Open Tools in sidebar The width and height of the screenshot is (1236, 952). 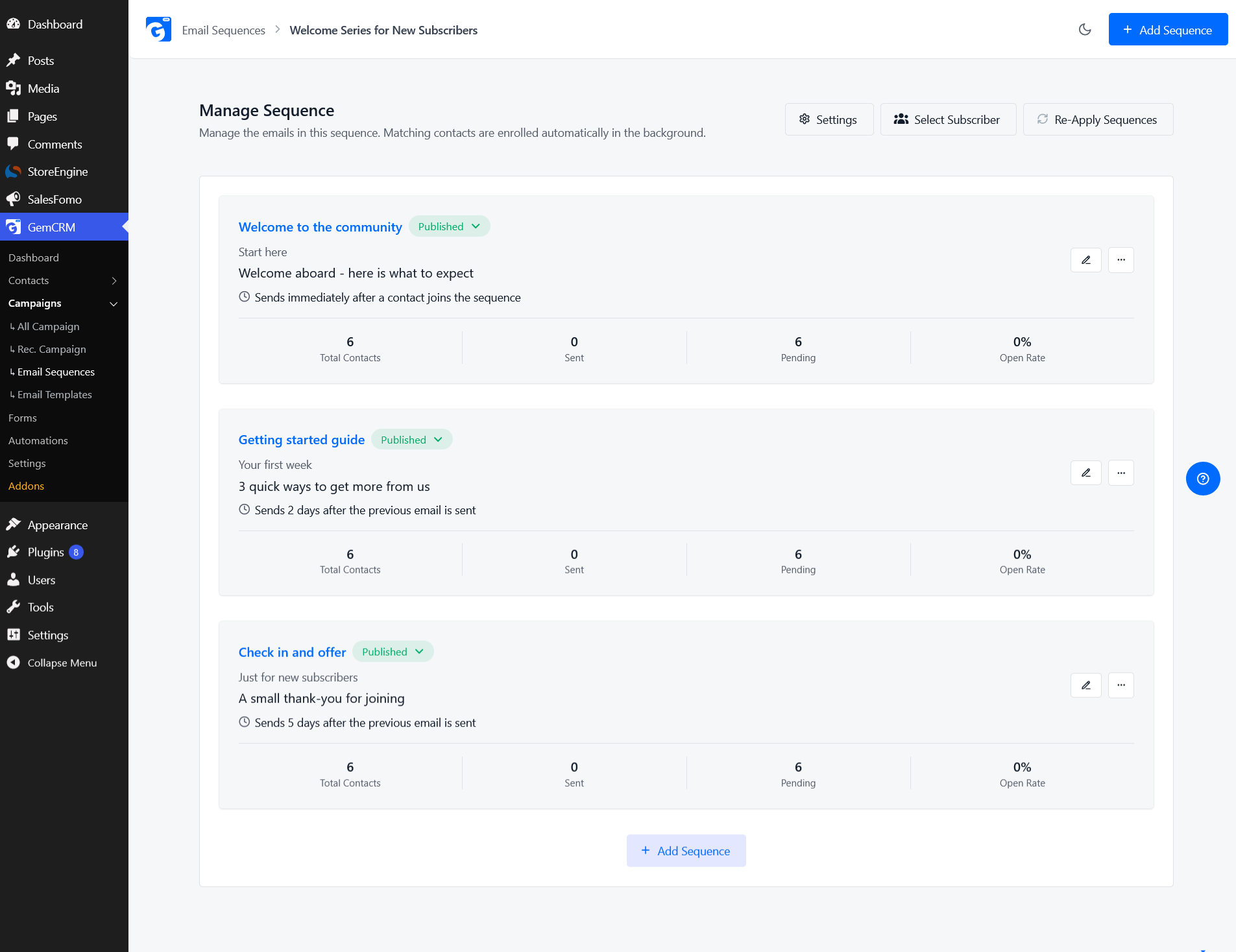point(64,607)
